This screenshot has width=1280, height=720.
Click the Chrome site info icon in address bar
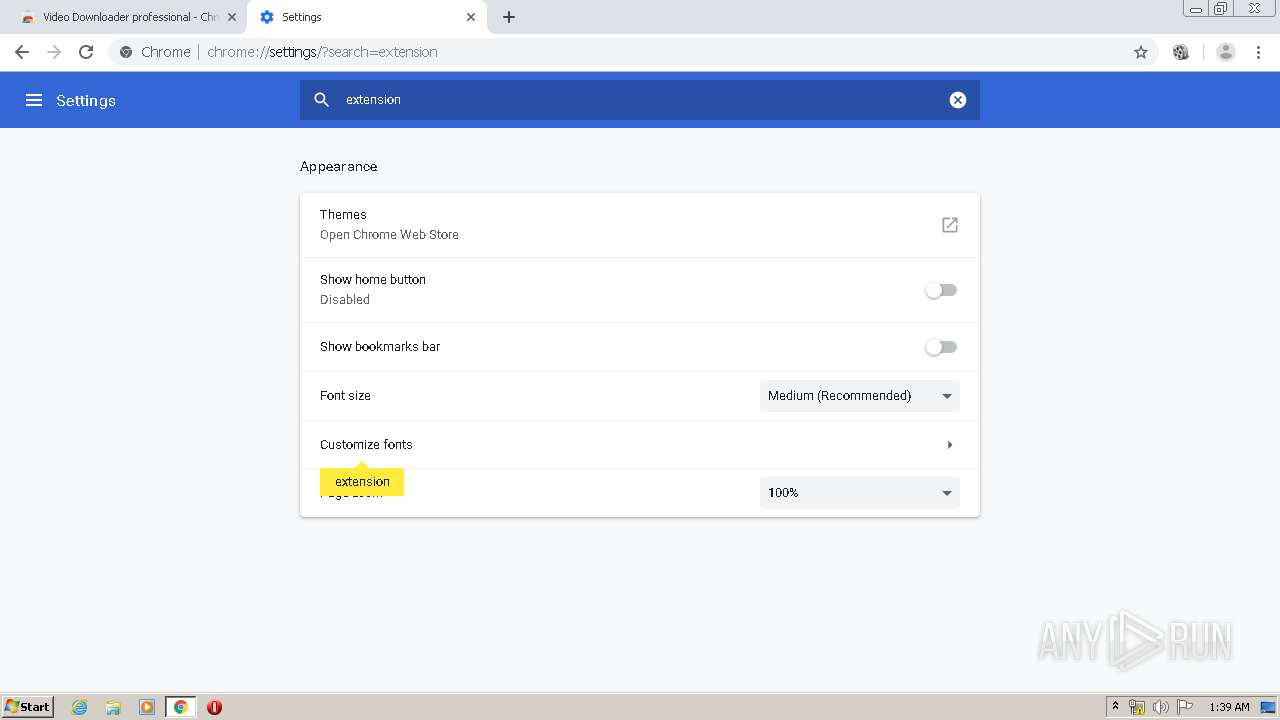[126, 52]
